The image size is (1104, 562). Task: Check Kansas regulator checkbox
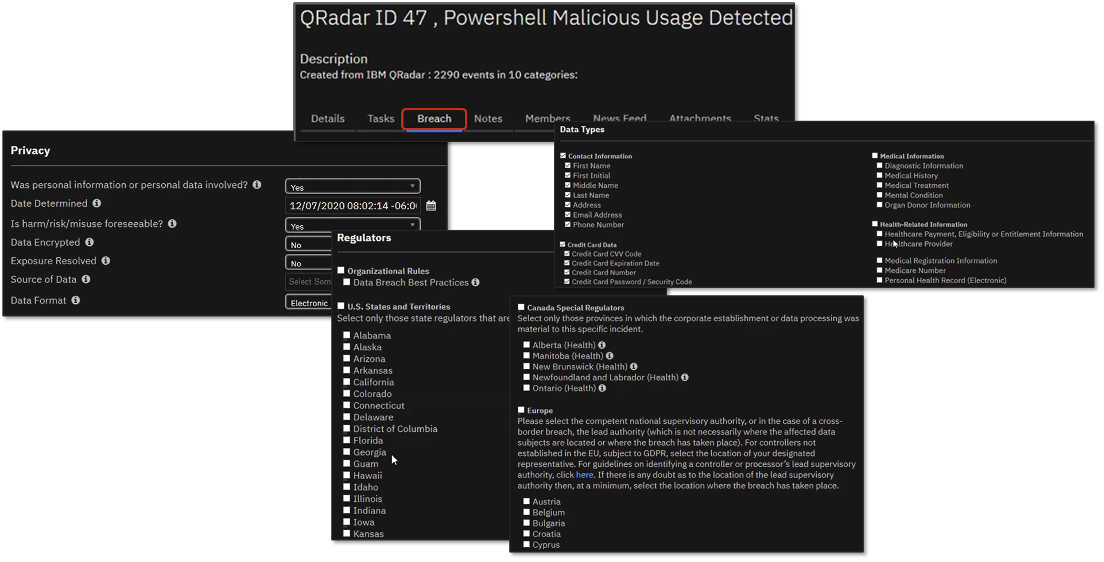tap(346, 533)
